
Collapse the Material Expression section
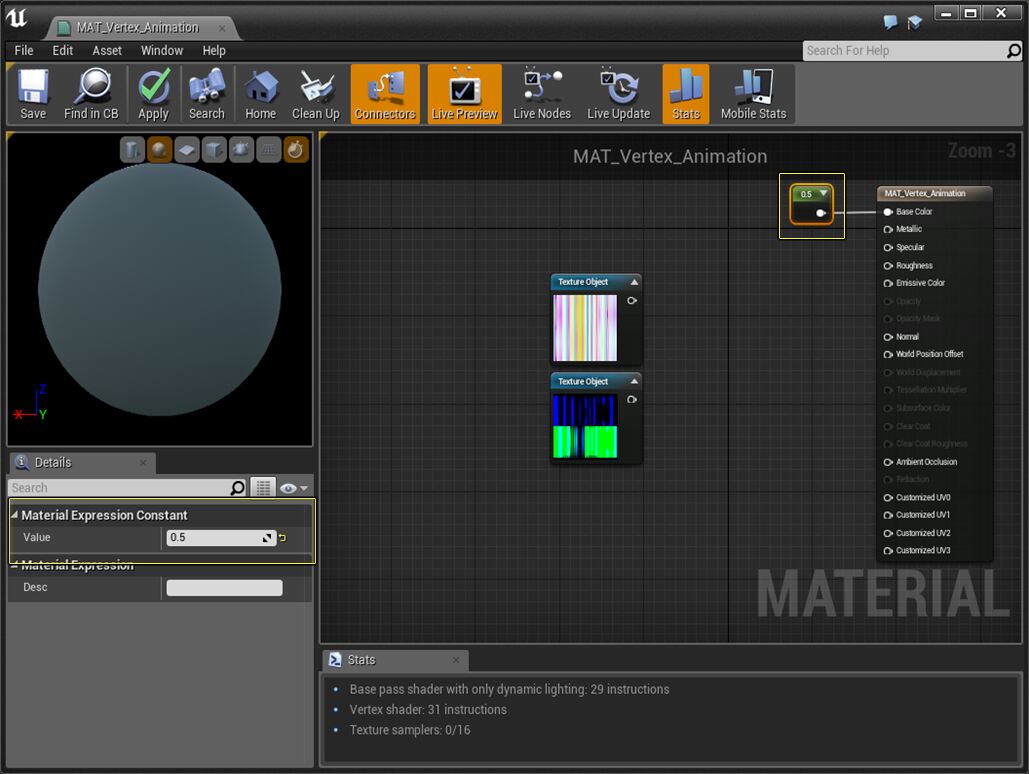(x=15, y=564)
